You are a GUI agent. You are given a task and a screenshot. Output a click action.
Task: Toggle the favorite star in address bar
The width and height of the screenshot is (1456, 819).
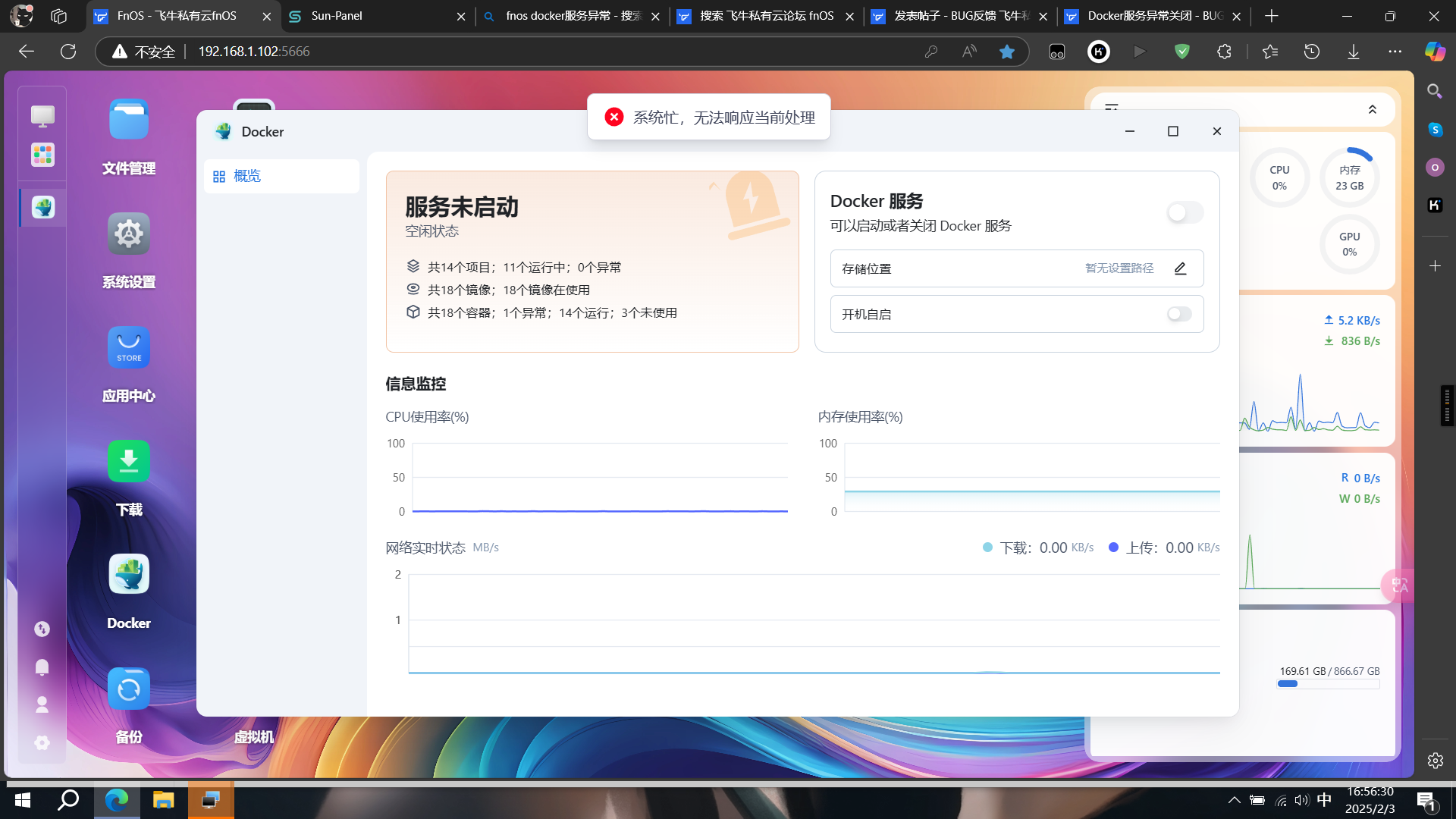point(1006,52)
